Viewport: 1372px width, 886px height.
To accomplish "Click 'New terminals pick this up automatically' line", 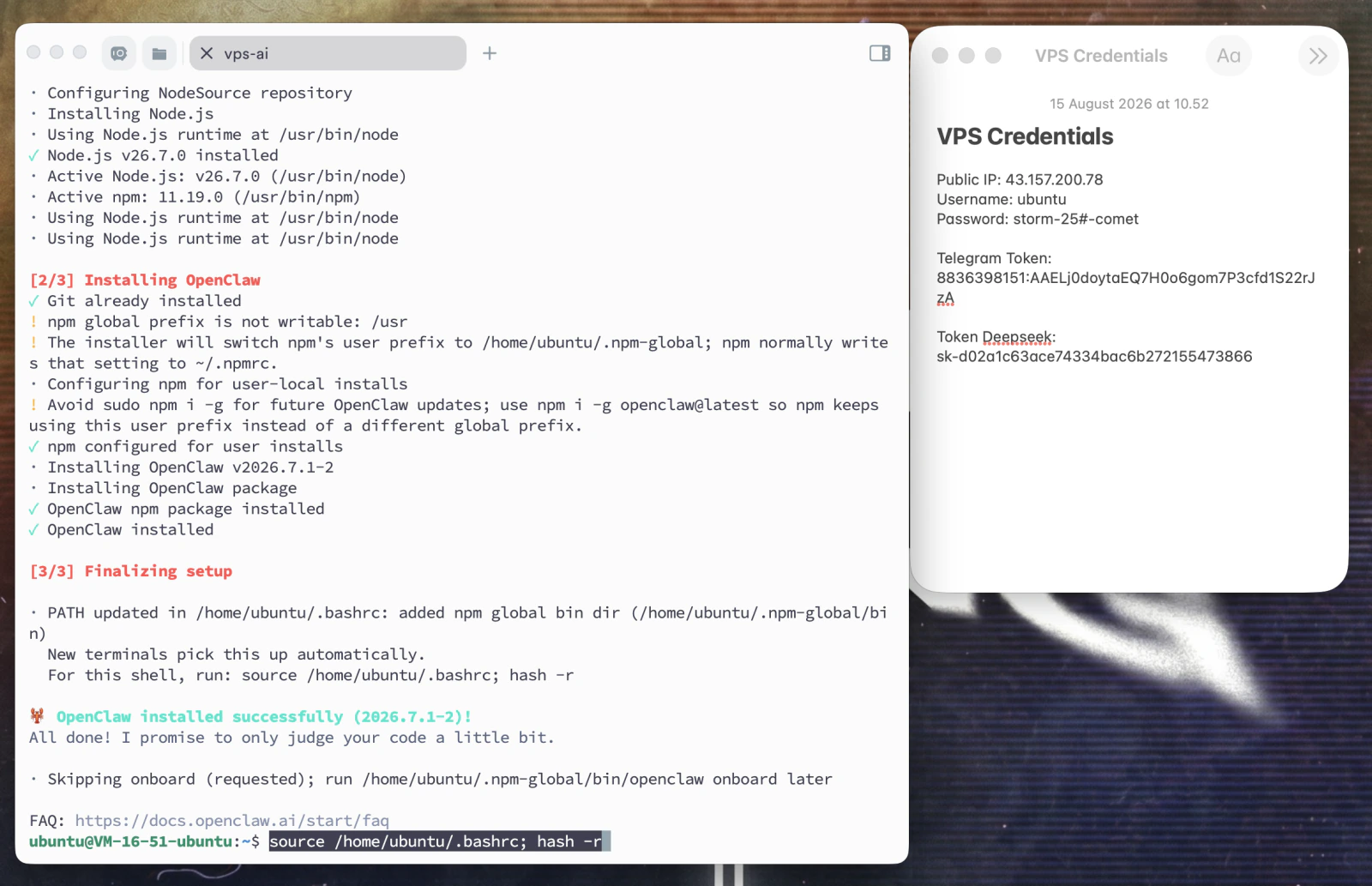I will point(236,654).
